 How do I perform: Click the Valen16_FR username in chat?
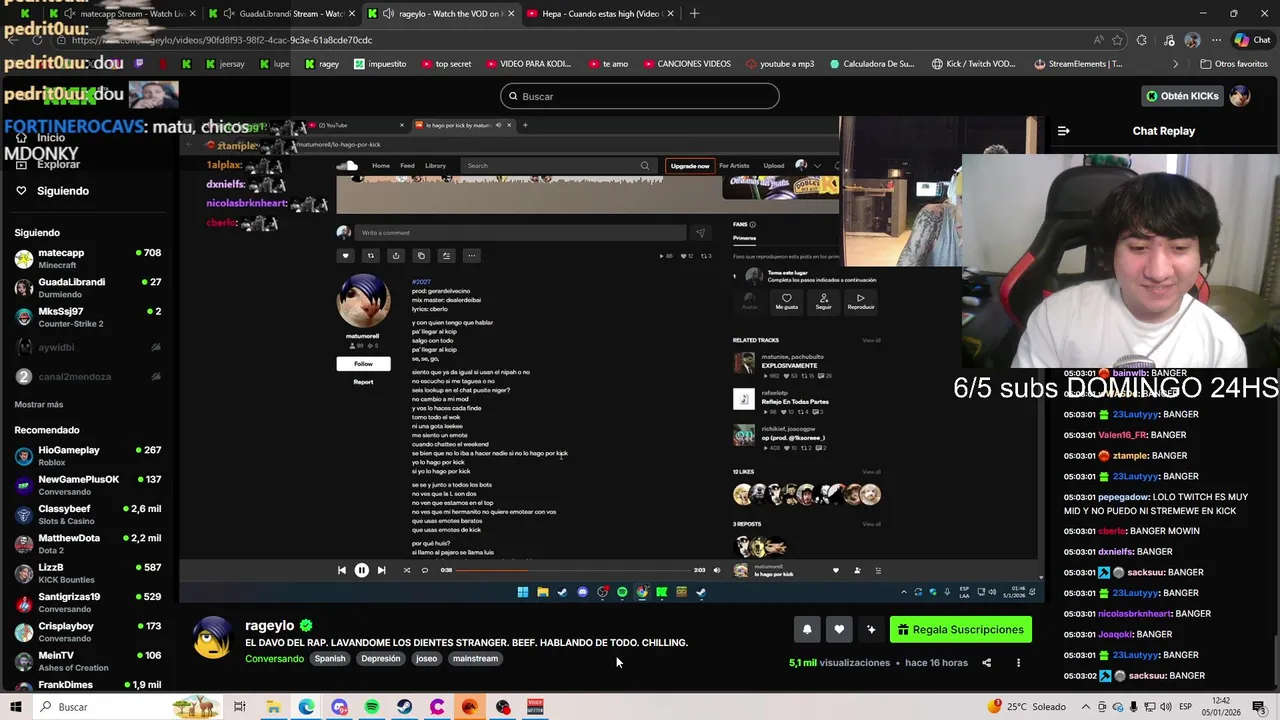tap(1122, 435)
